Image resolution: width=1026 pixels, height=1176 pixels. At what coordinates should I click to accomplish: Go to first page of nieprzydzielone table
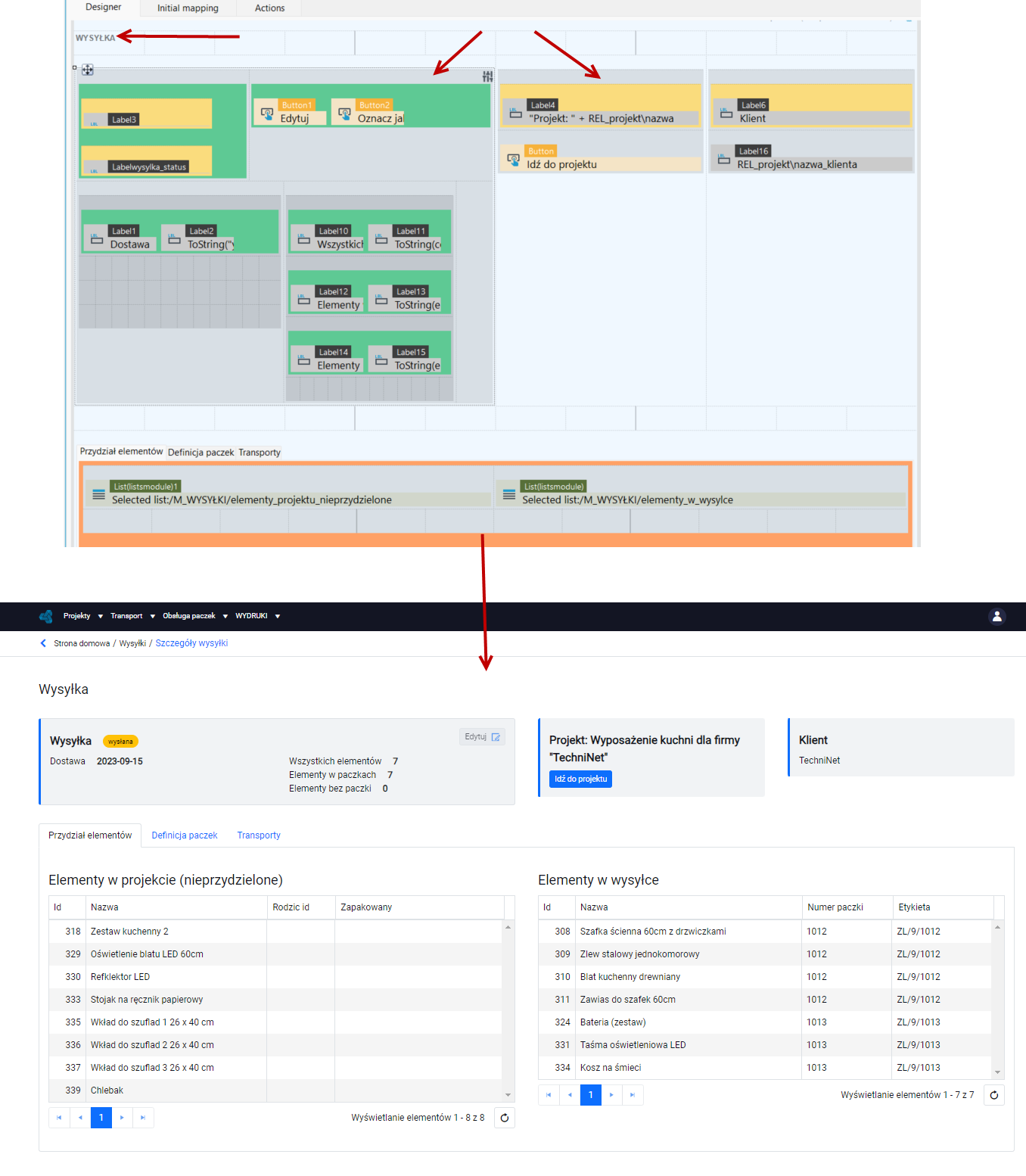pyautogui.click(x=59, y=1118)
